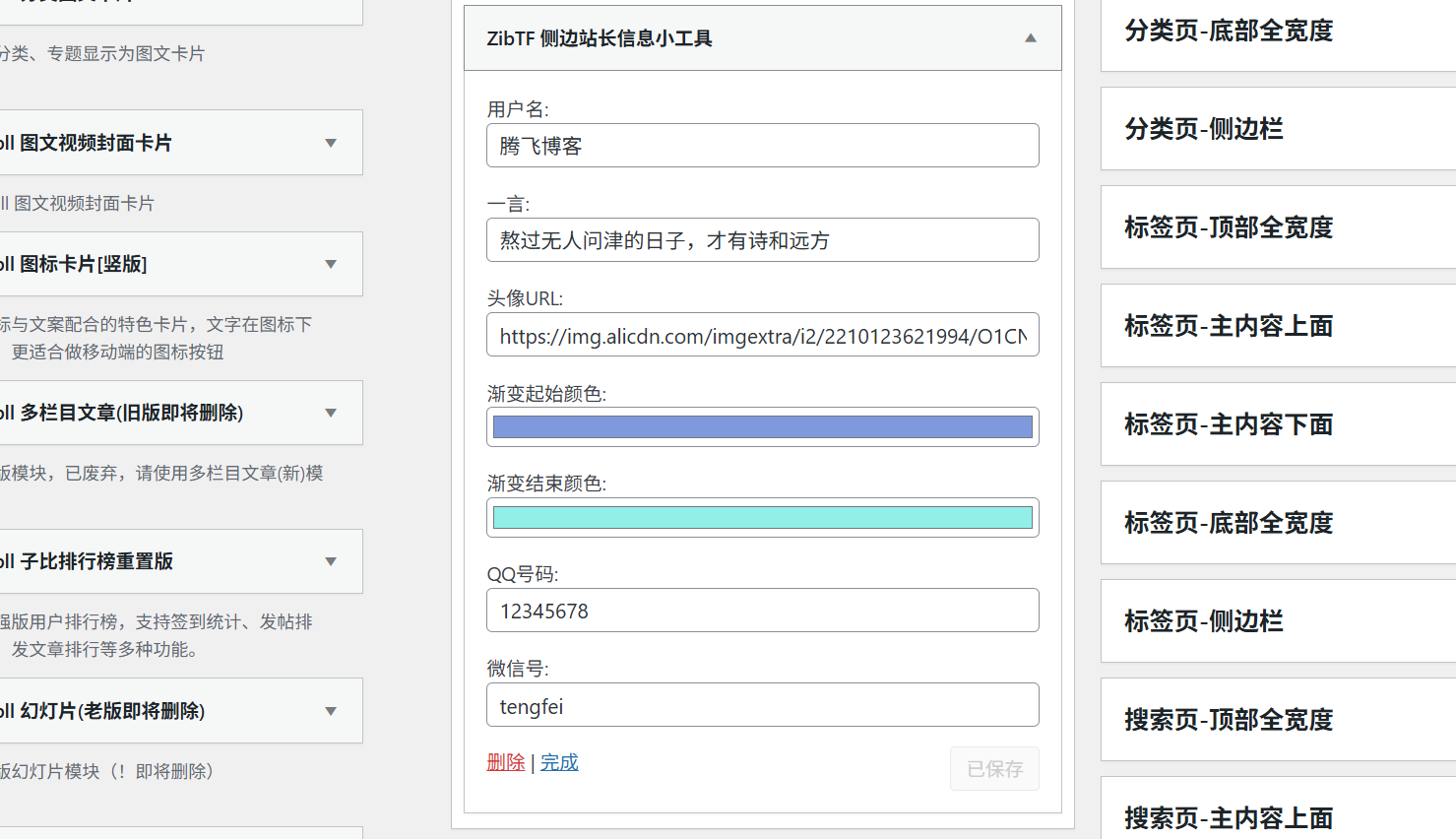Click the 头像URL avatar link field
Viewport: 1456px width, 839px height.
click(x=762, y=335)
